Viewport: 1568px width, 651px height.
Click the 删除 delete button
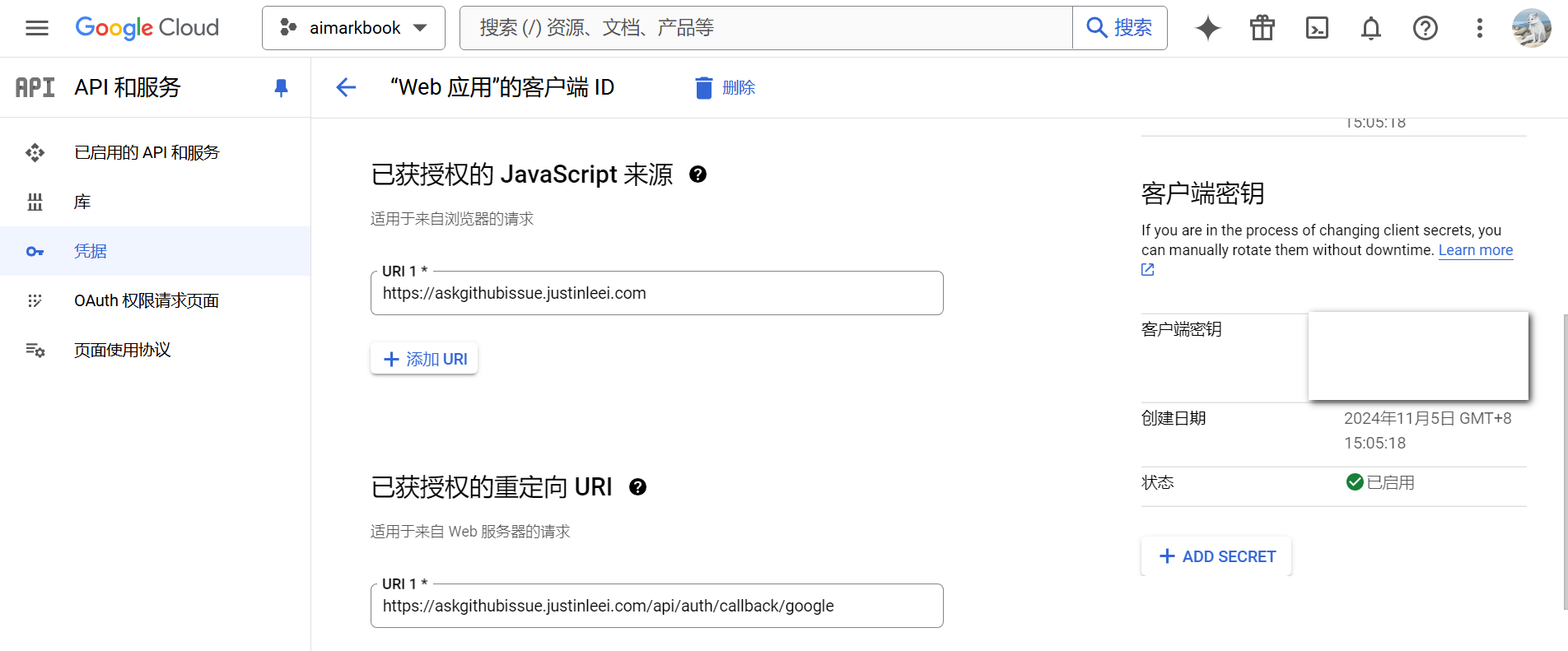pos(725,87)
